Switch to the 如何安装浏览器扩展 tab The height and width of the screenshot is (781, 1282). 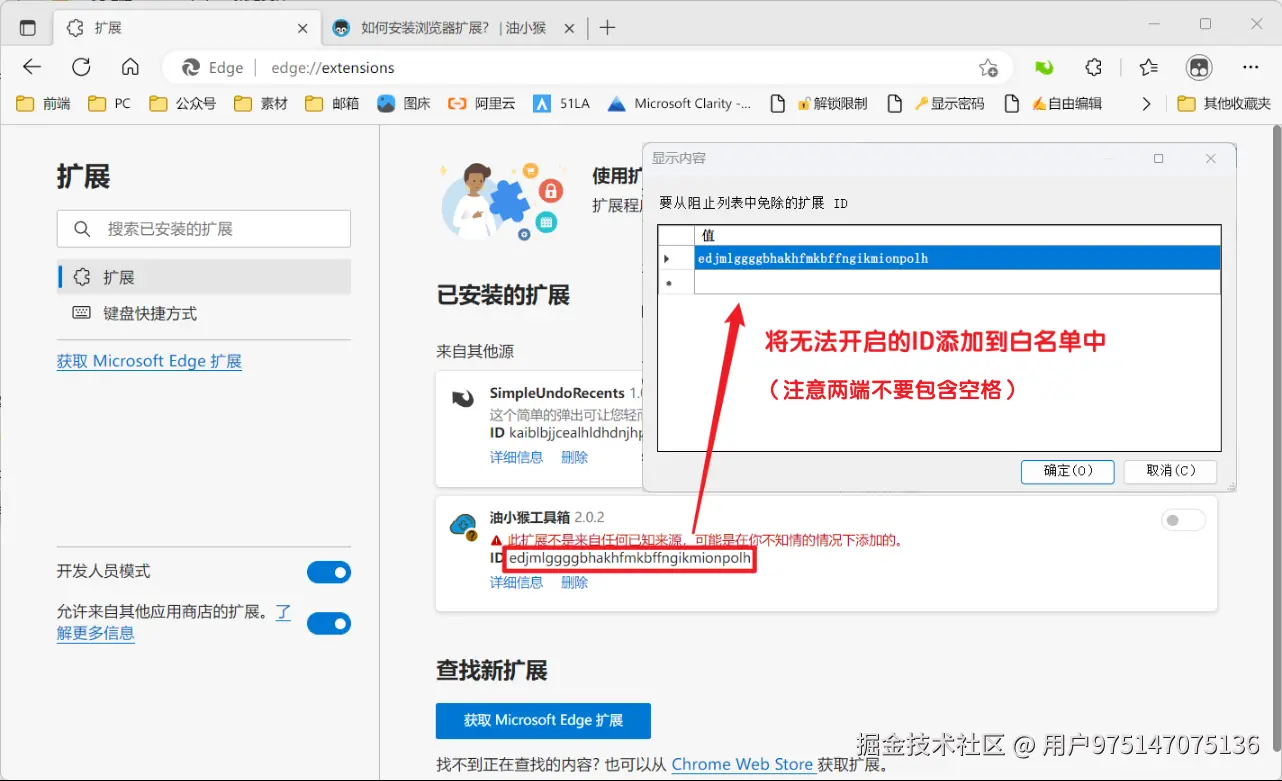pyautogui.click(x=453, y=28)
